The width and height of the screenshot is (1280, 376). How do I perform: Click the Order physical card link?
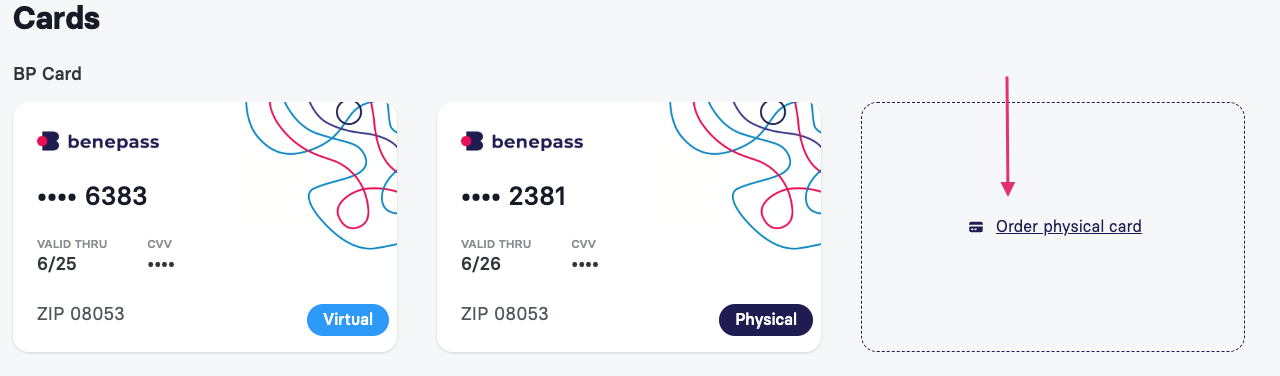[x=1068, y=227]
